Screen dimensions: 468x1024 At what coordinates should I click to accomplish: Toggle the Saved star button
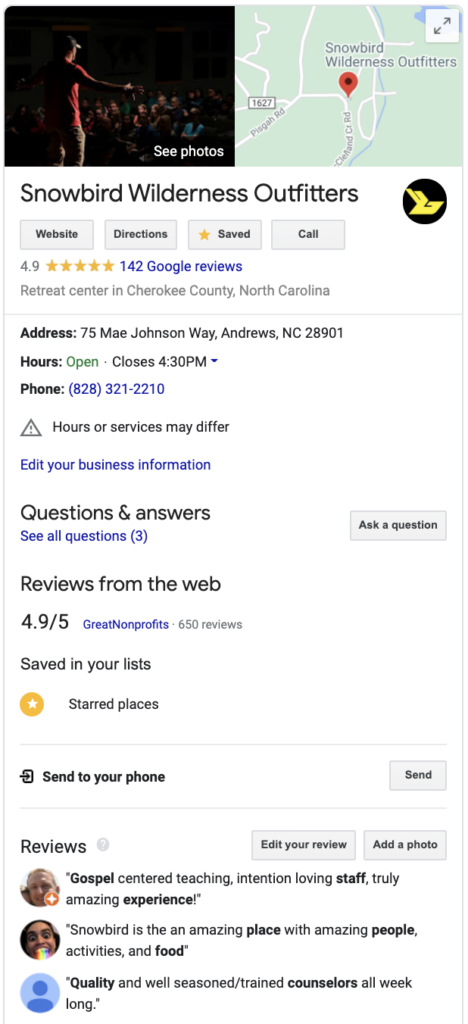coord(225,234)
